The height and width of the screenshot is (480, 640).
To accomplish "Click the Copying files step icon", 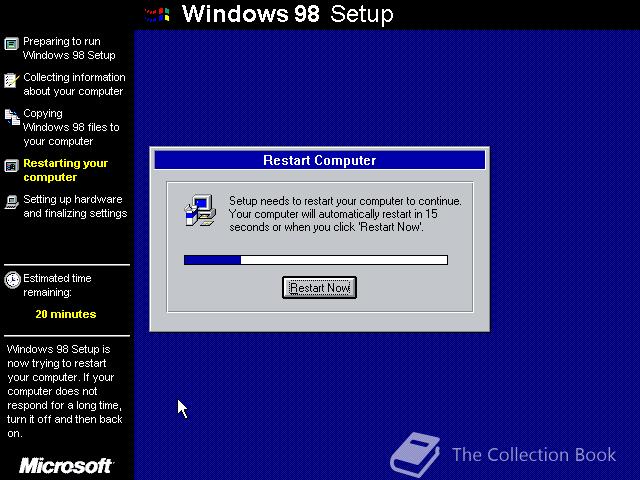I will 12,117.
